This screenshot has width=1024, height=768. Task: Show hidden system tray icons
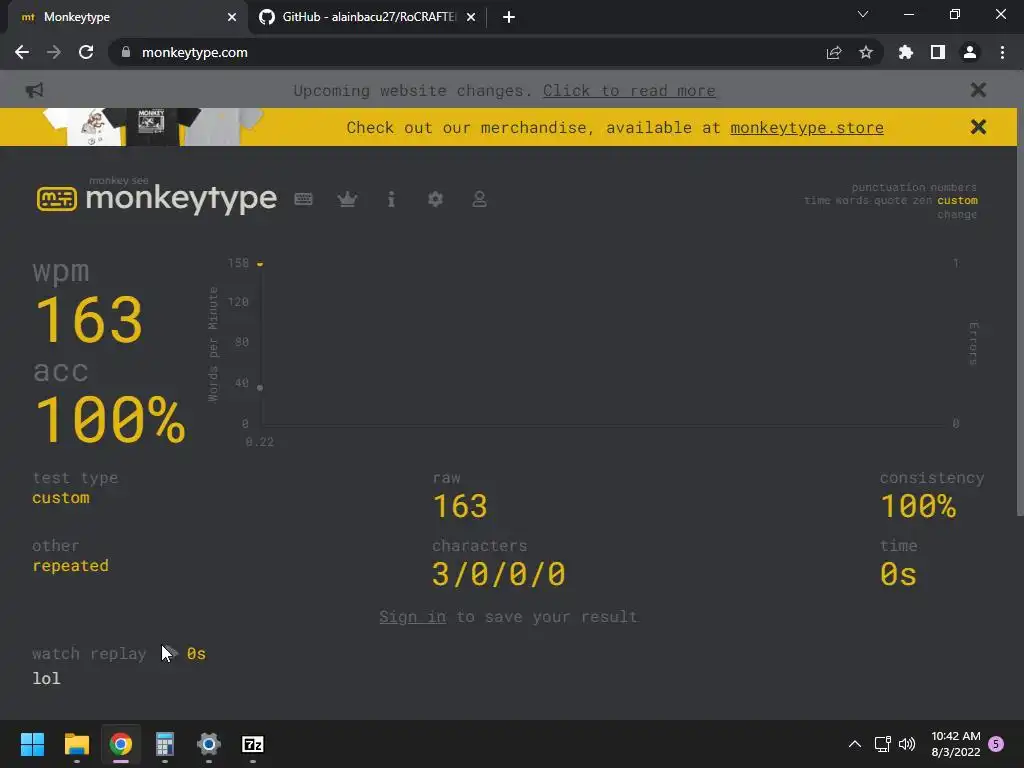pos(854,744)
